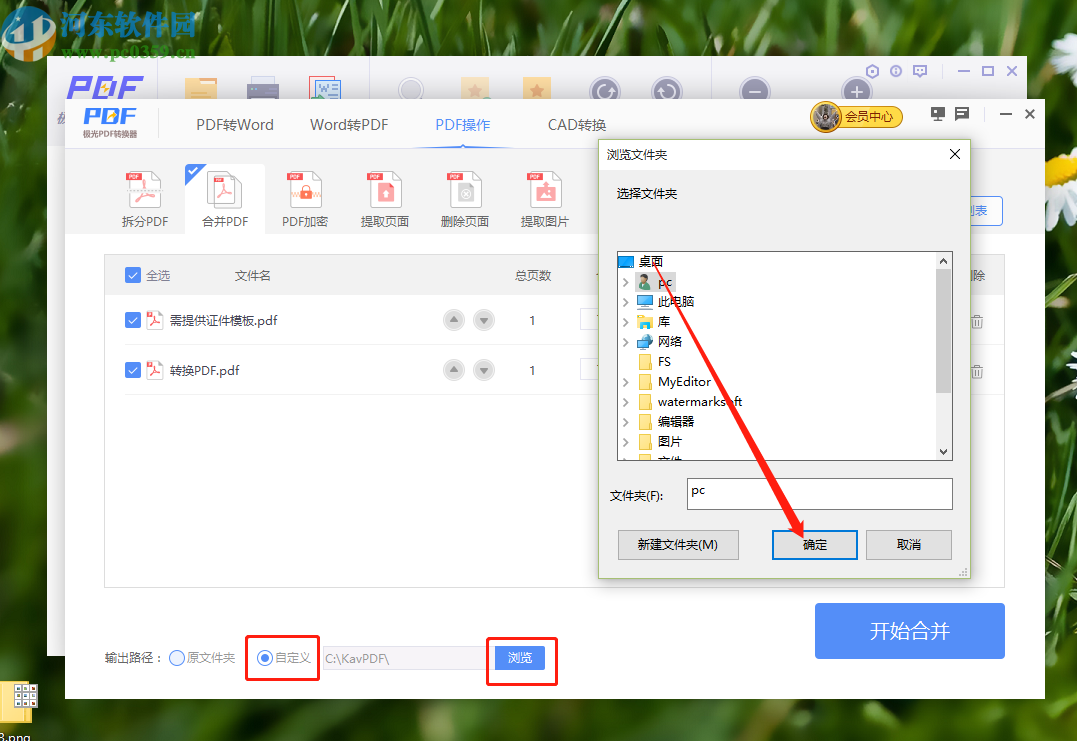This screenshot has height=741, width=1077.
Task: Click the 文件夹(F) input showing pc
Action: [819, 493]
